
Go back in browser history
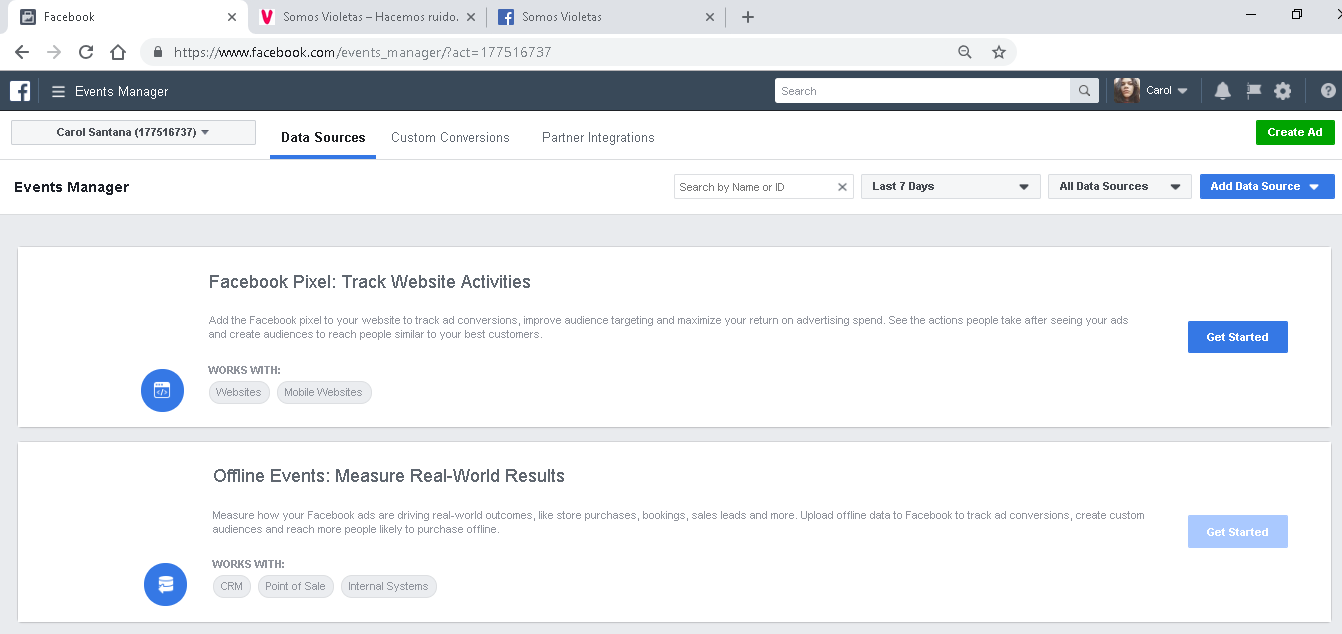pyautogui.click(x=22, y=52)
